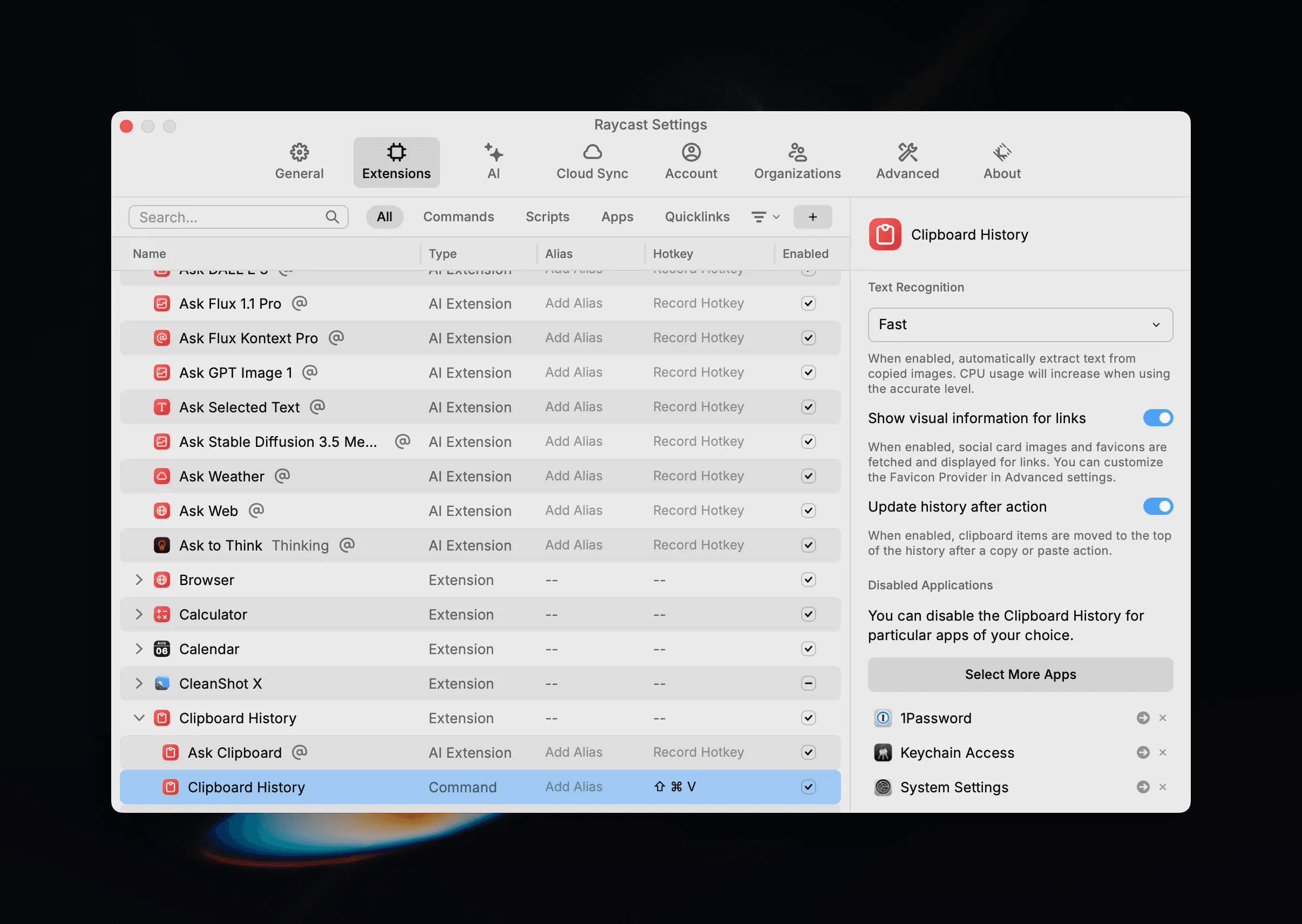Click the Ask to Think lightbulb icon

tap(162, 545)
